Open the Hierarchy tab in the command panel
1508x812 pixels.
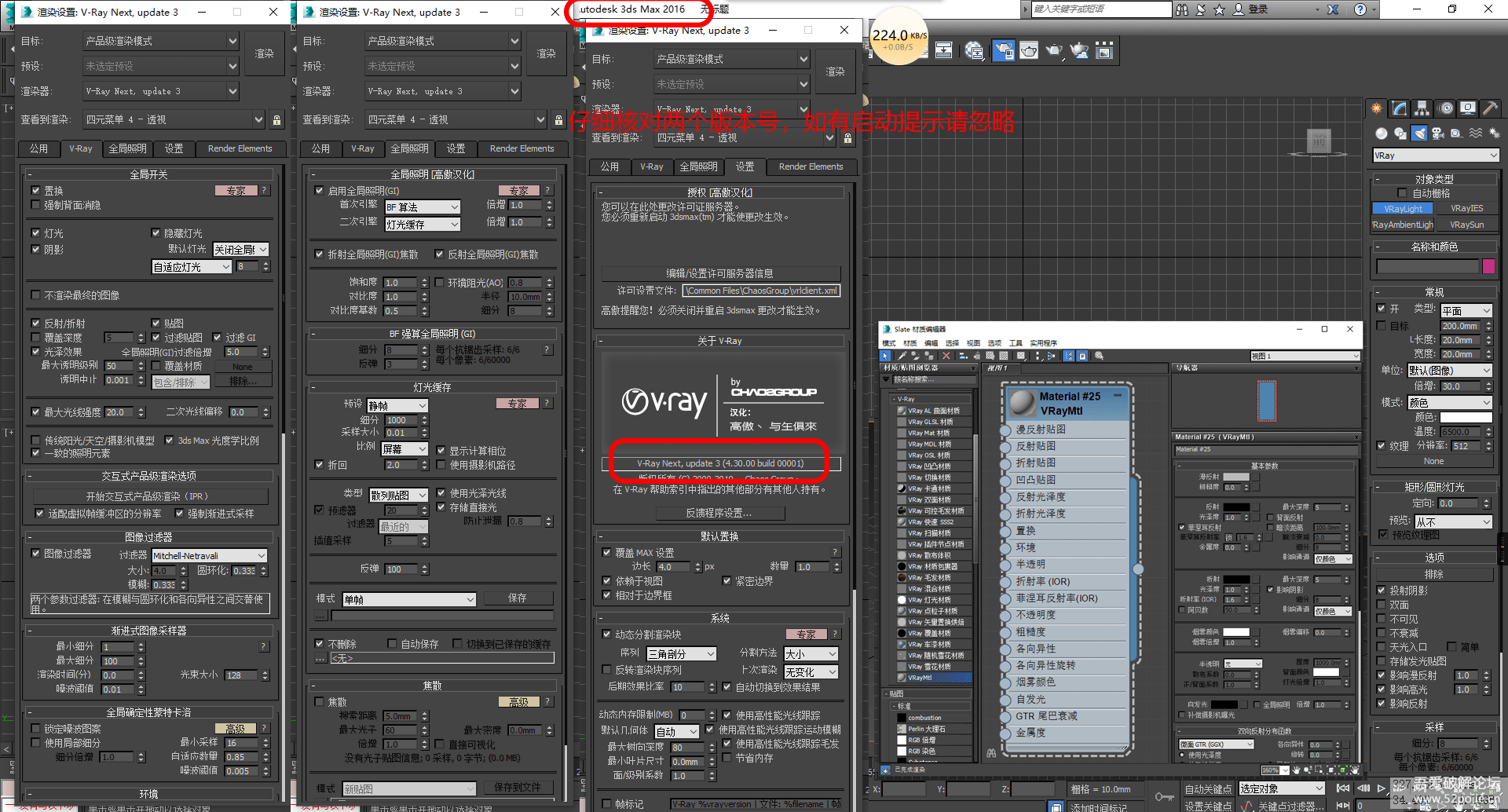(x=1422, y=108)
